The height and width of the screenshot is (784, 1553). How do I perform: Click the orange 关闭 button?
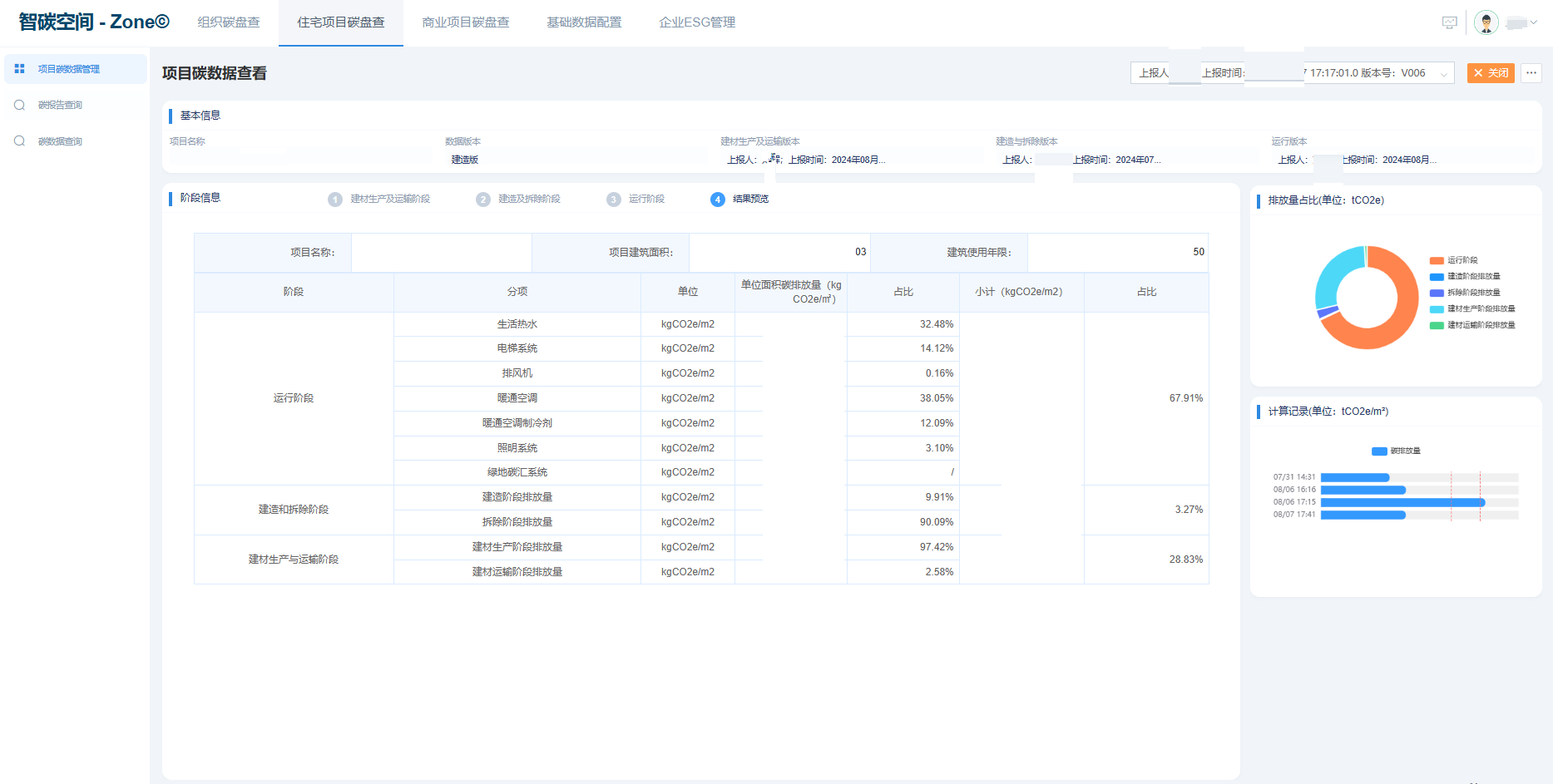1491,73
